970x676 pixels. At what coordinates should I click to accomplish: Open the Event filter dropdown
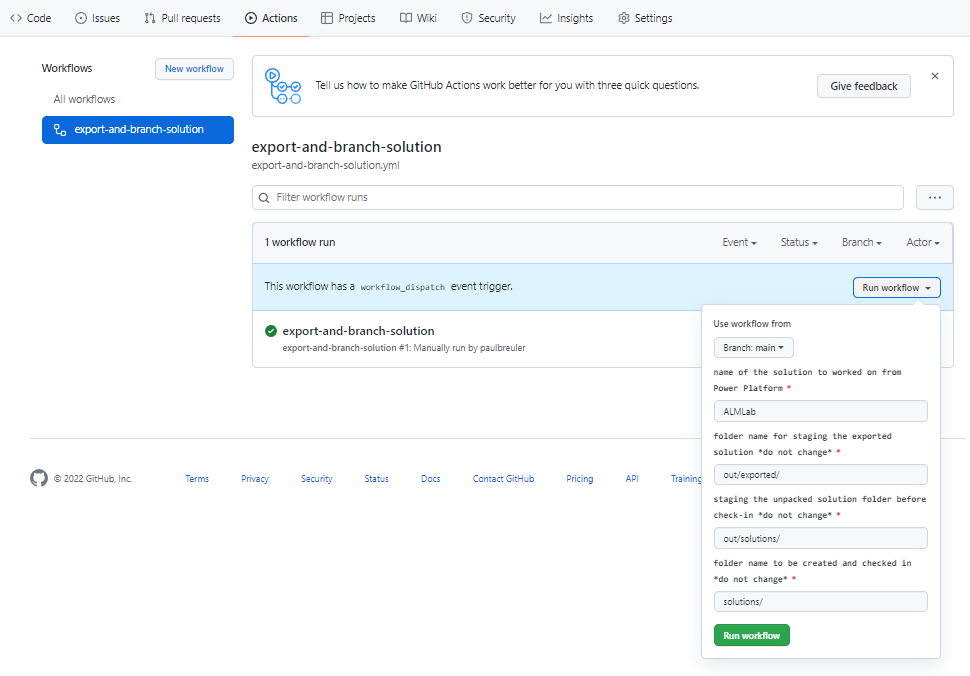point(739,242)
